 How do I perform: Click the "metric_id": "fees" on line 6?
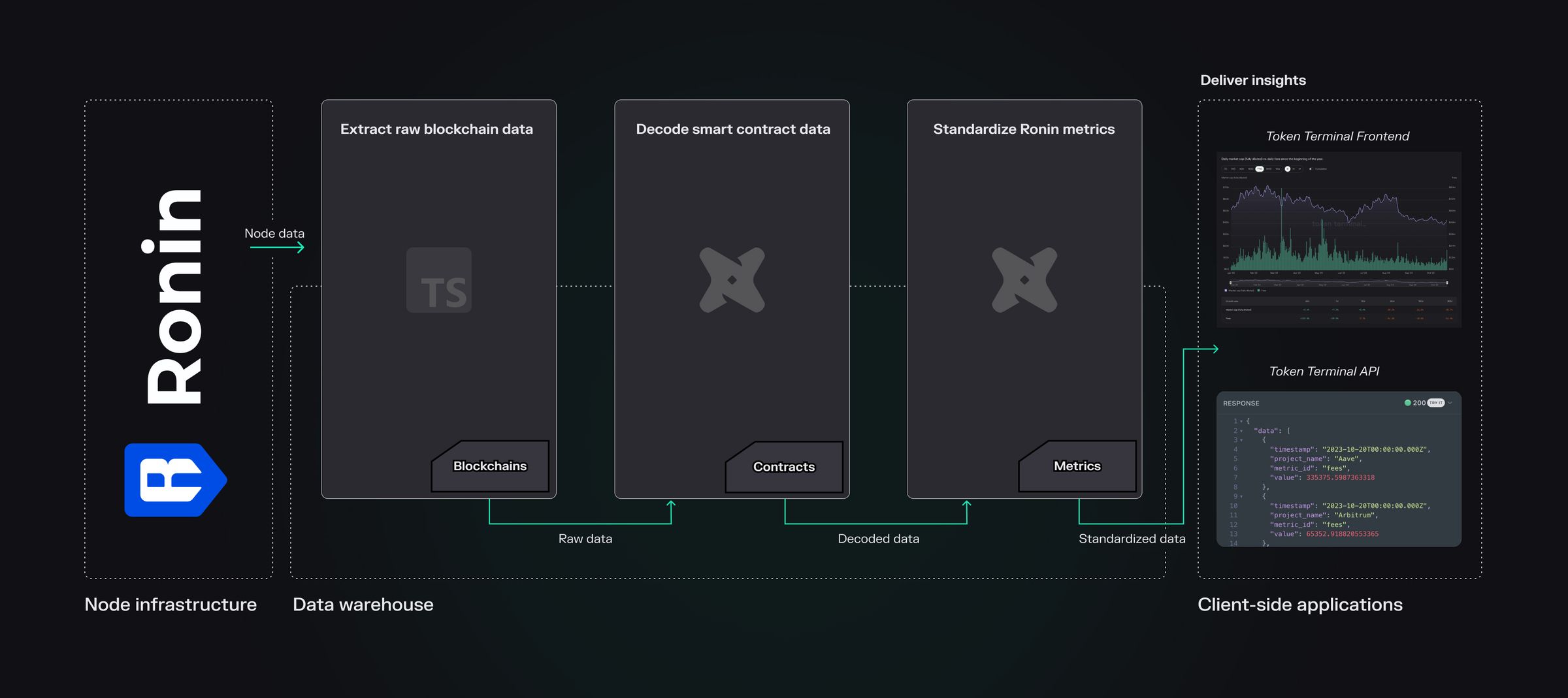[1310, 468]
